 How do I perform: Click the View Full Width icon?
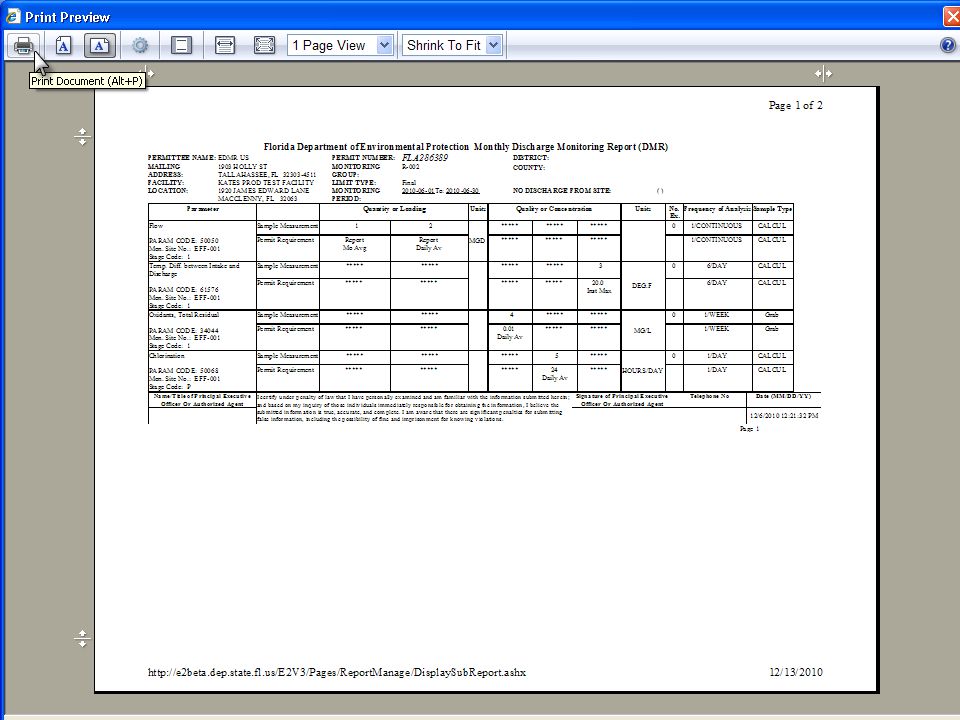(225, 45)
